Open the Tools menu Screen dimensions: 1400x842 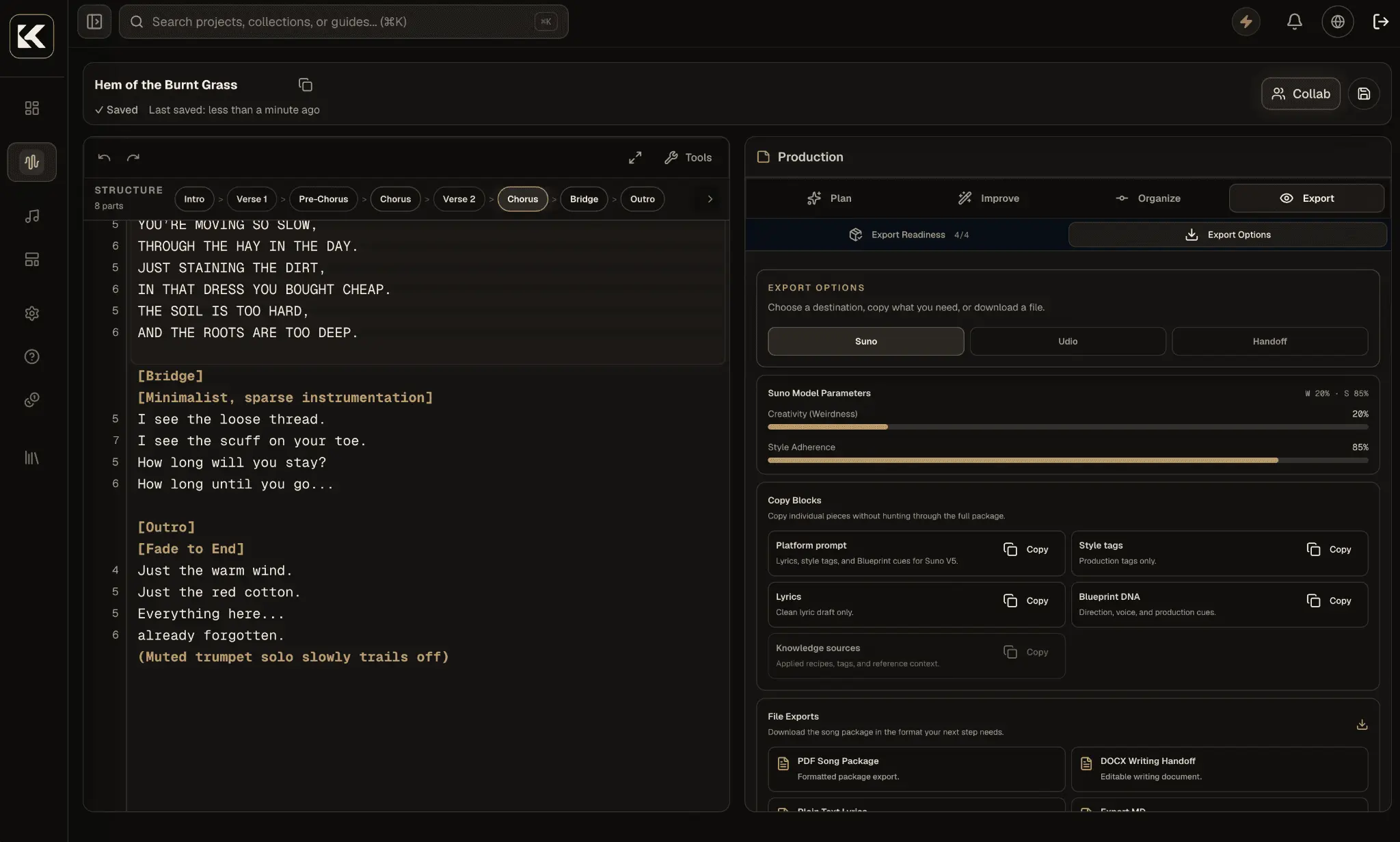pos(688,158)
